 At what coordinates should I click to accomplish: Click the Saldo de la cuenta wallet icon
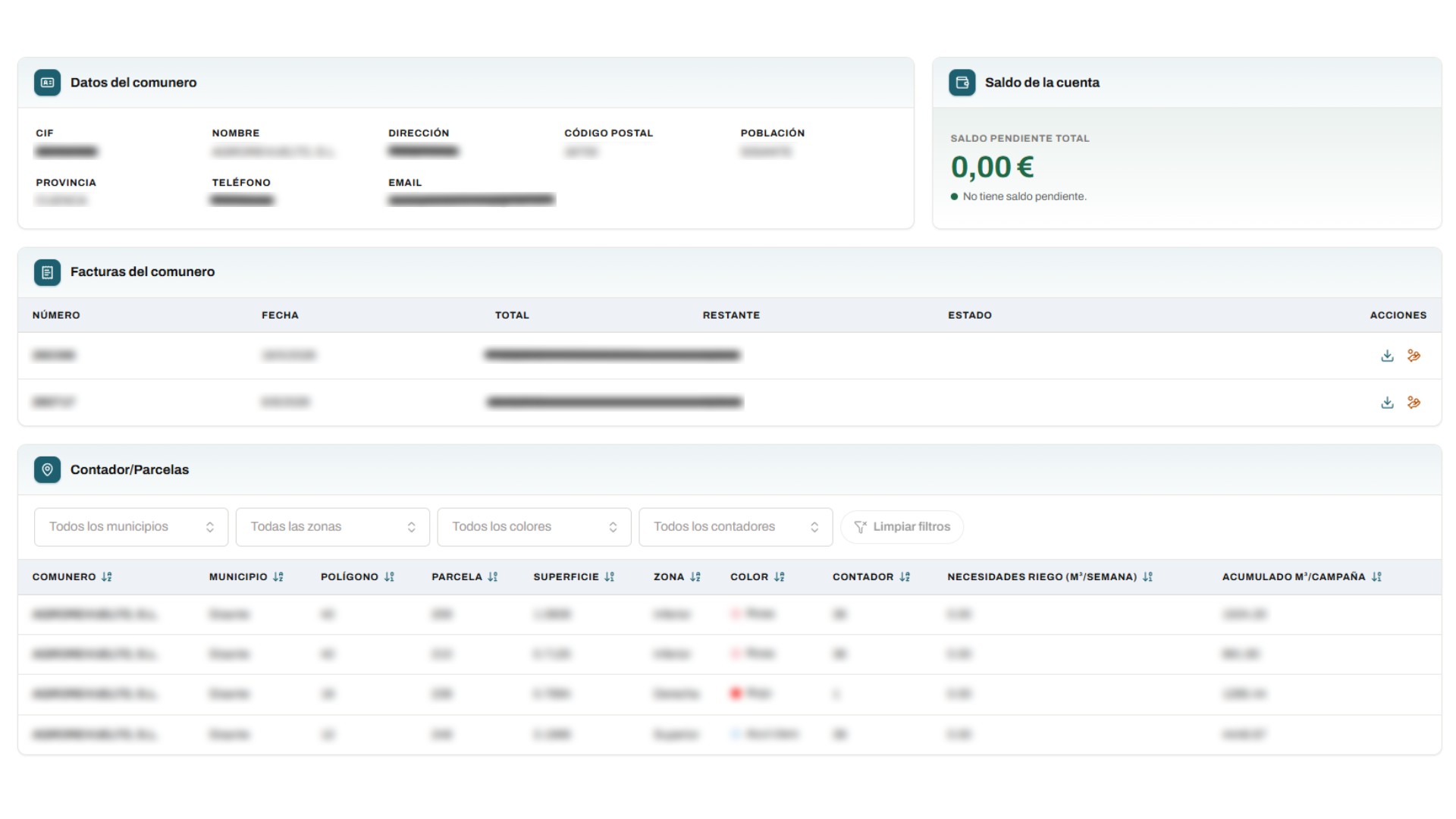pyautogui.click(x=962, y=83)
